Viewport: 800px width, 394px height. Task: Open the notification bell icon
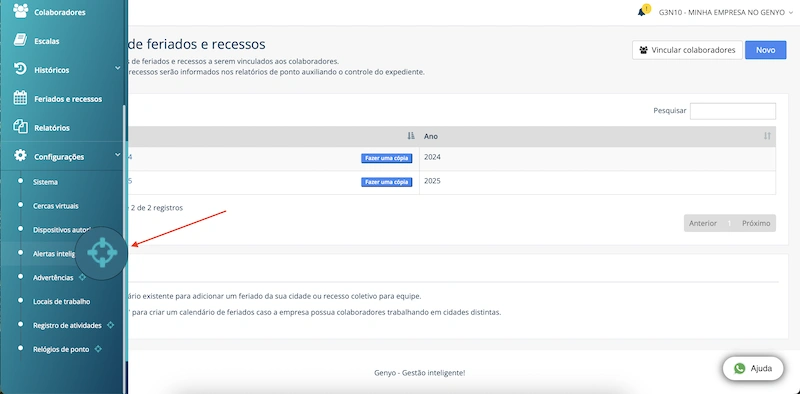click(642, 12)
